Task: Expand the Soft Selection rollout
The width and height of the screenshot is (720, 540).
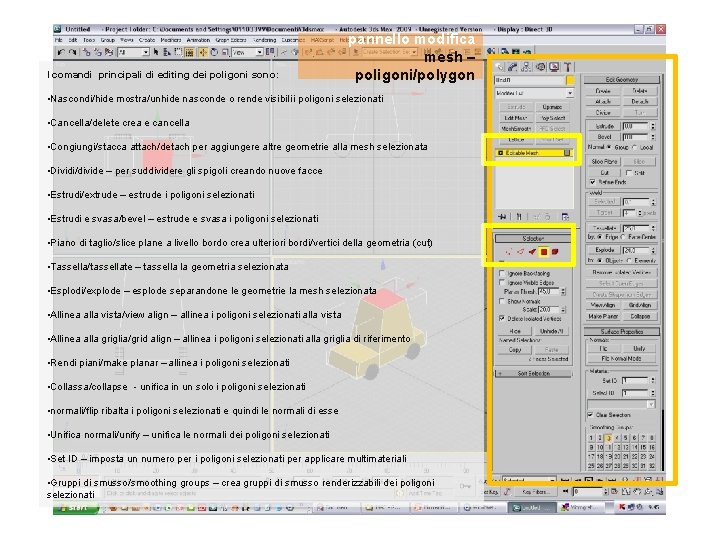Action: point(533,373)
